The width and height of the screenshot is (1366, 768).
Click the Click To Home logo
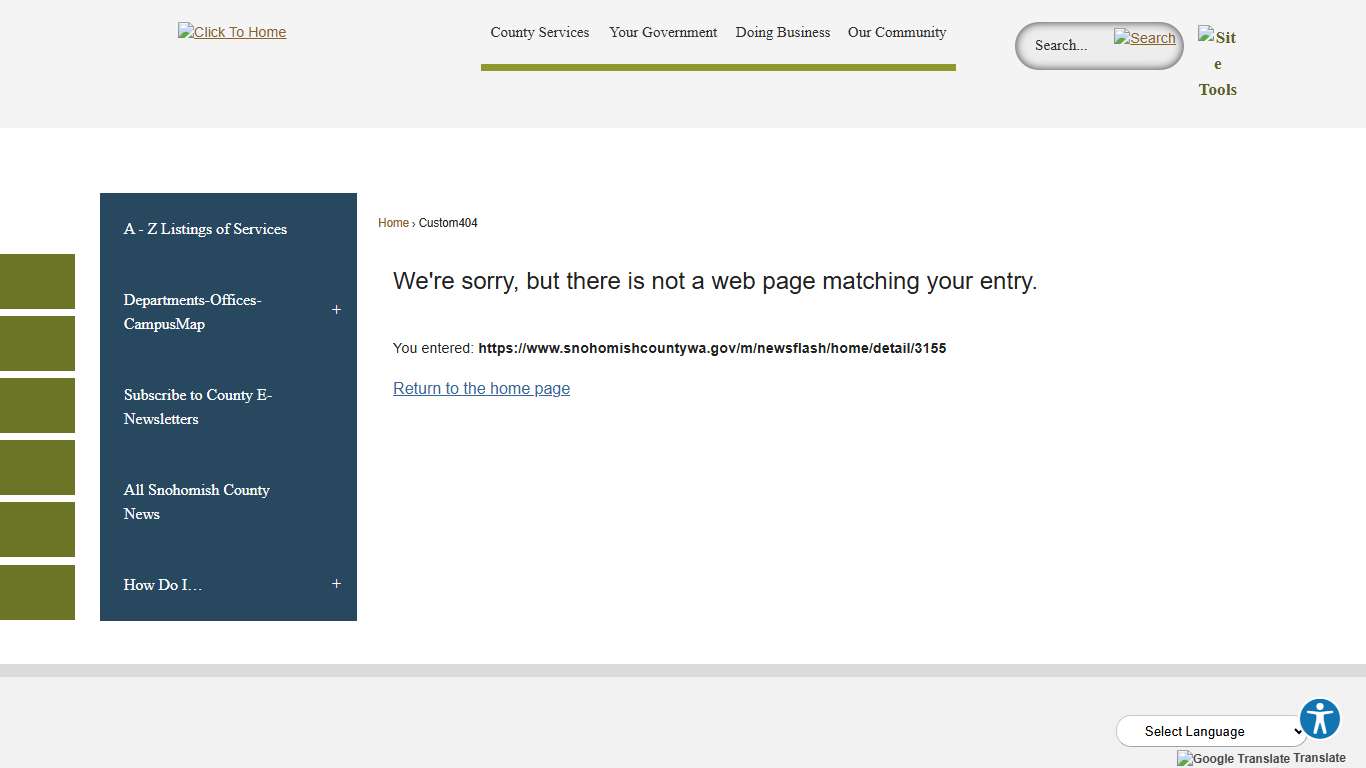click(x=232, y=32)
